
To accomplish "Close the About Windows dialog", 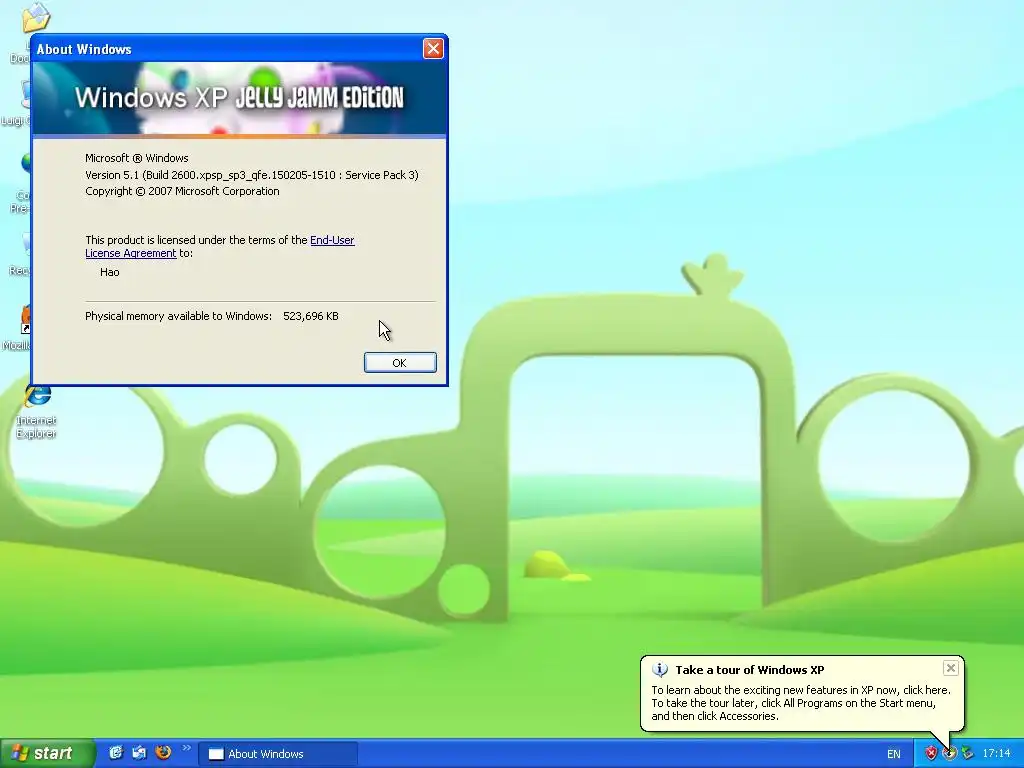I will (x=433, y=48).
